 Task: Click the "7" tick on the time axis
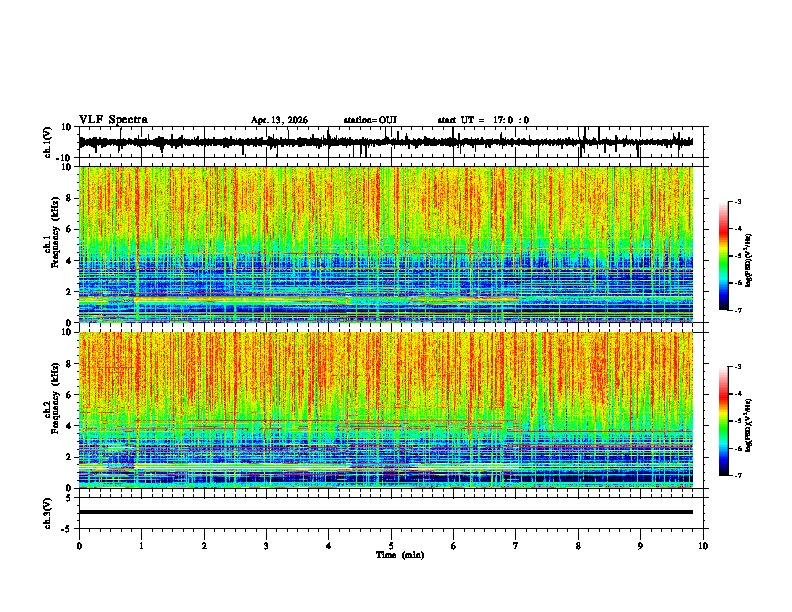516,546
